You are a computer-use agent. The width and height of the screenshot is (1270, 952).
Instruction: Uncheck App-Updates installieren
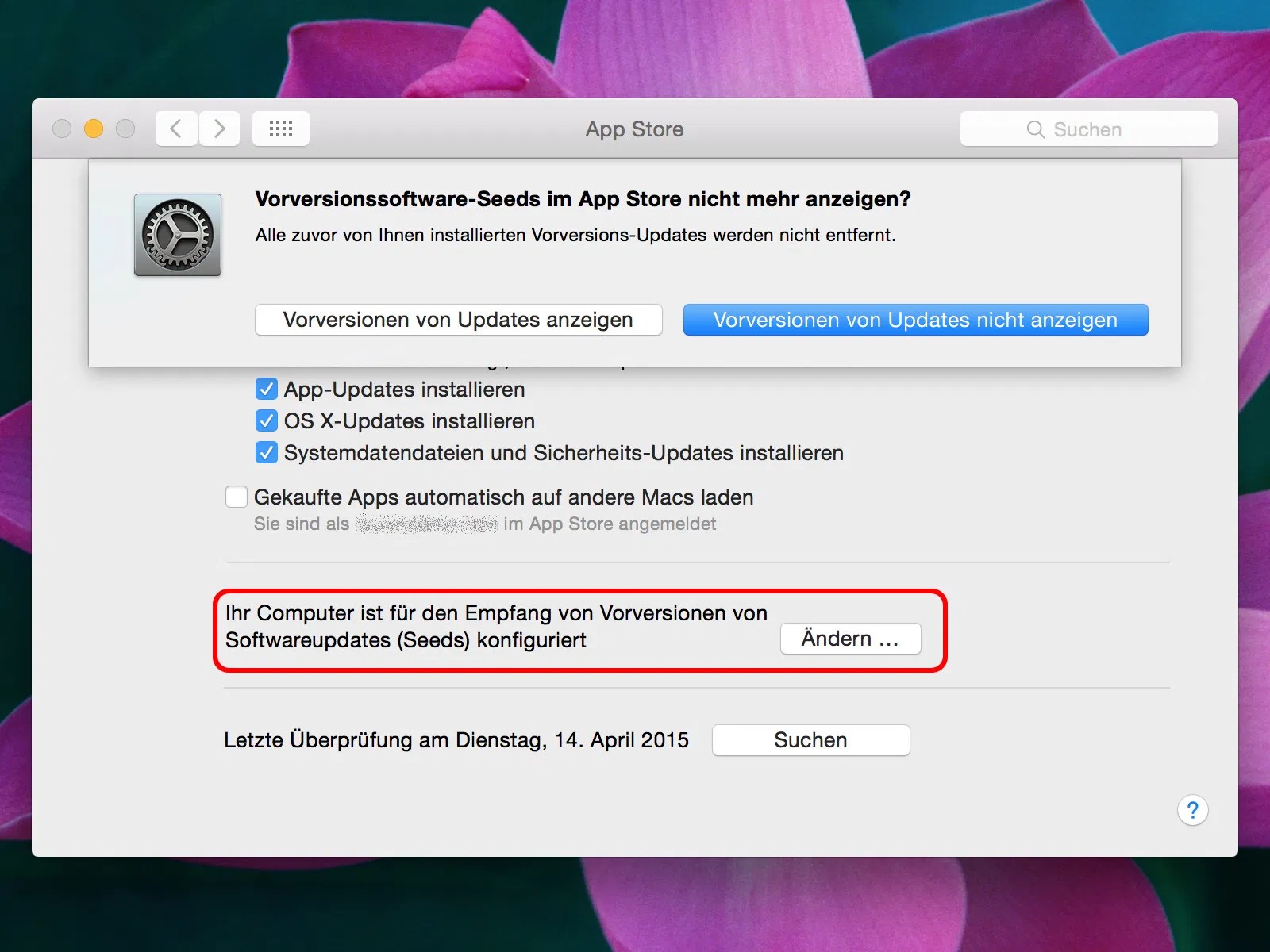coord(267,390)
